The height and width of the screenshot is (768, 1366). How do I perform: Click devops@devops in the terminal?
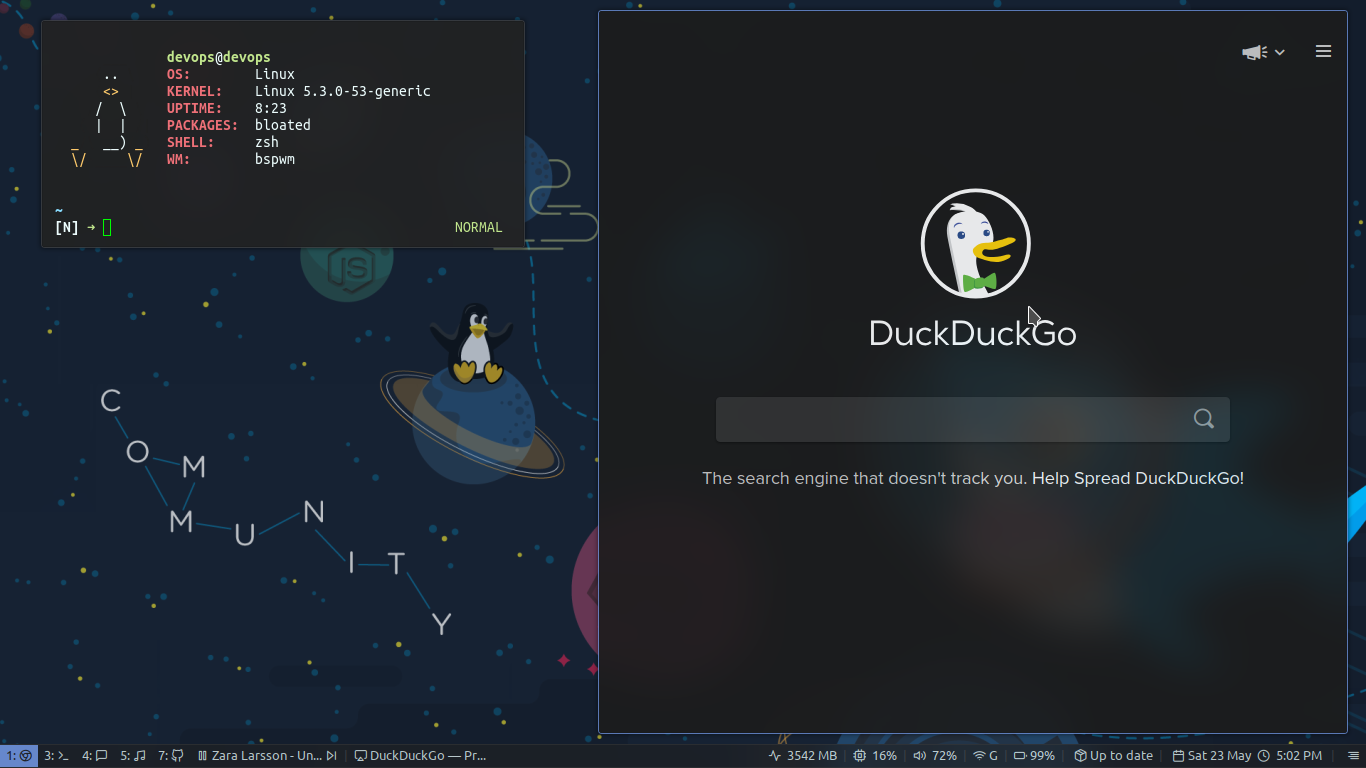[x=218, y=57]
